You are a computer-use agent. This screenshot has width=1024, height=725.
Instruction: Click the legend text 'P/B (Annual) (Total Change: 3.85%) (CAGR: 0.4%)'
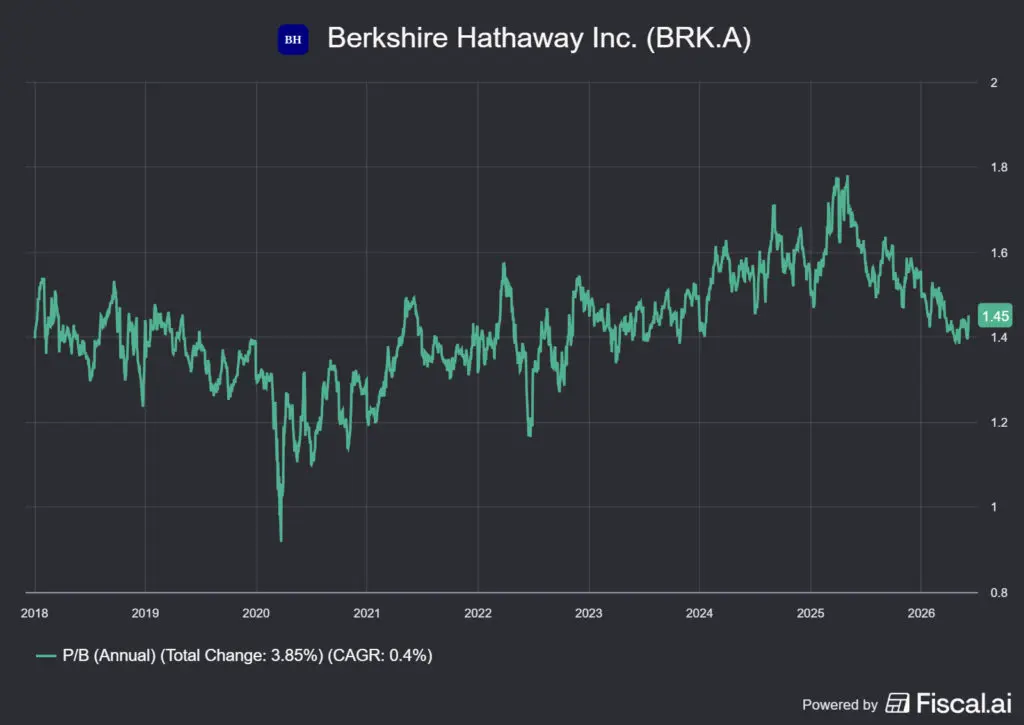pos(248,655)
